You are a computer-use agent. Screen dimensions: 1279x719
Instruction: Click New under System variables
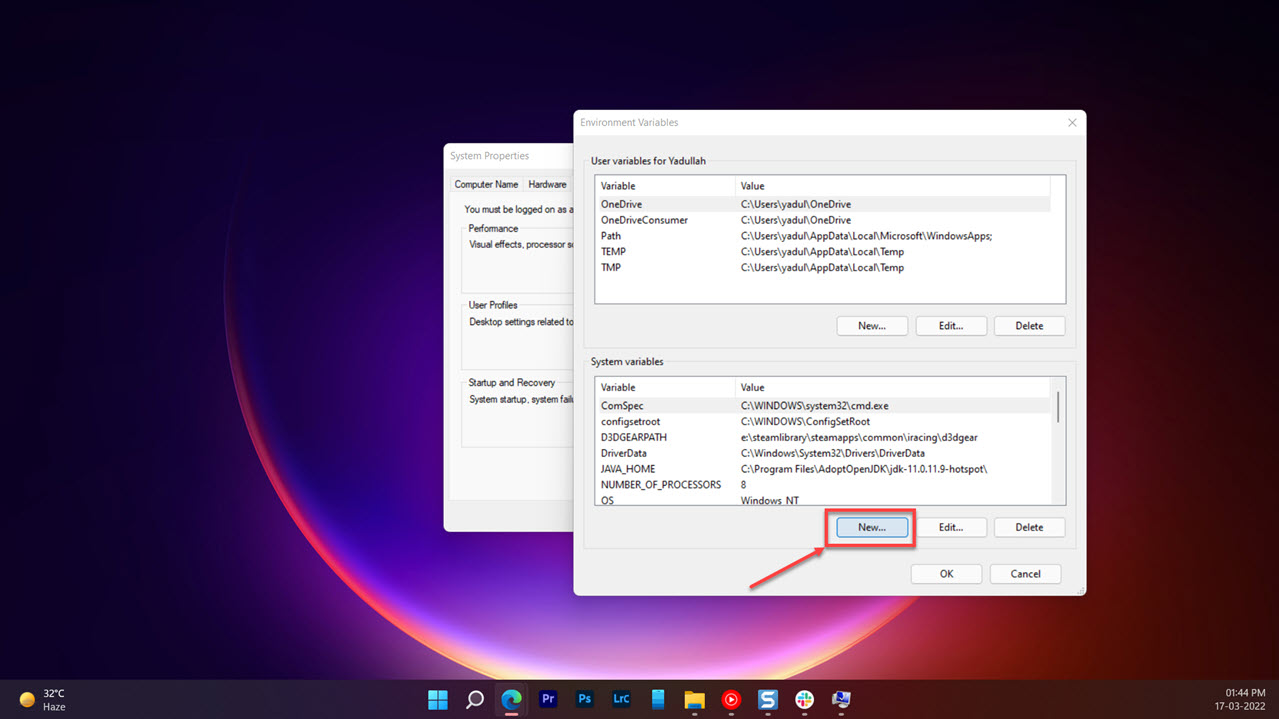point(871,527)
